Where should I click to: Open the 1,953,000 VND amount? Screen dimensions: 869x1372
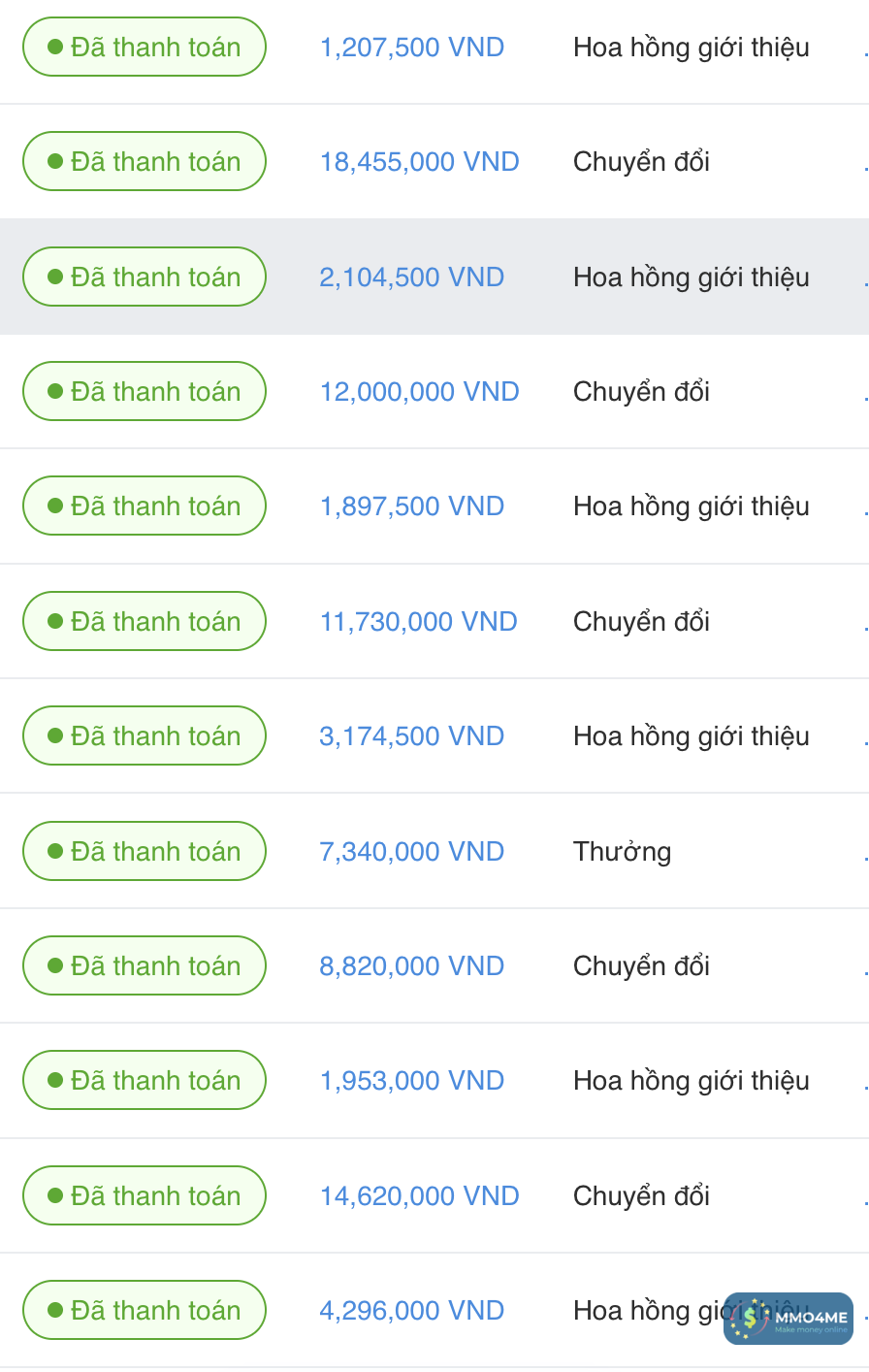pos(412,1081)
